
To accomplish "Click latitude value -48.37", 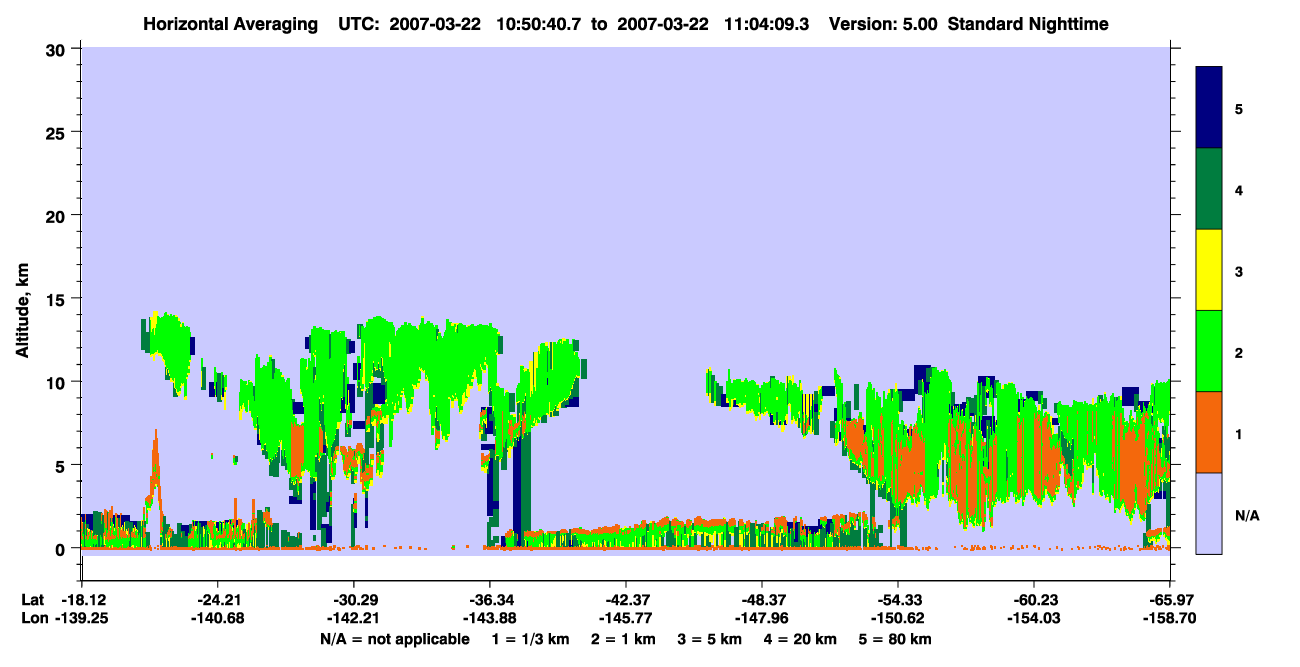I will tap(762, 600).
